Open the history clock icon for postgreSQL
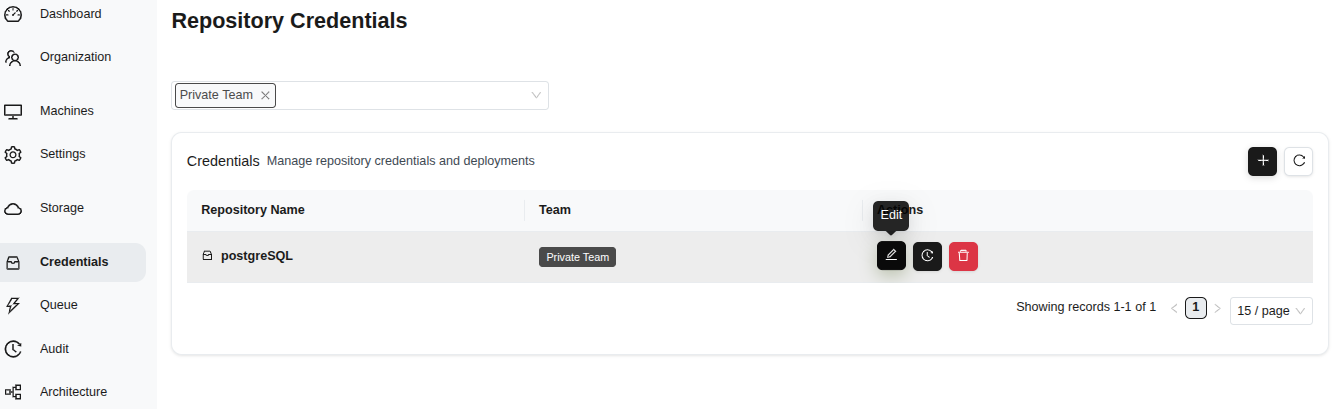 (x=927, y=256)
